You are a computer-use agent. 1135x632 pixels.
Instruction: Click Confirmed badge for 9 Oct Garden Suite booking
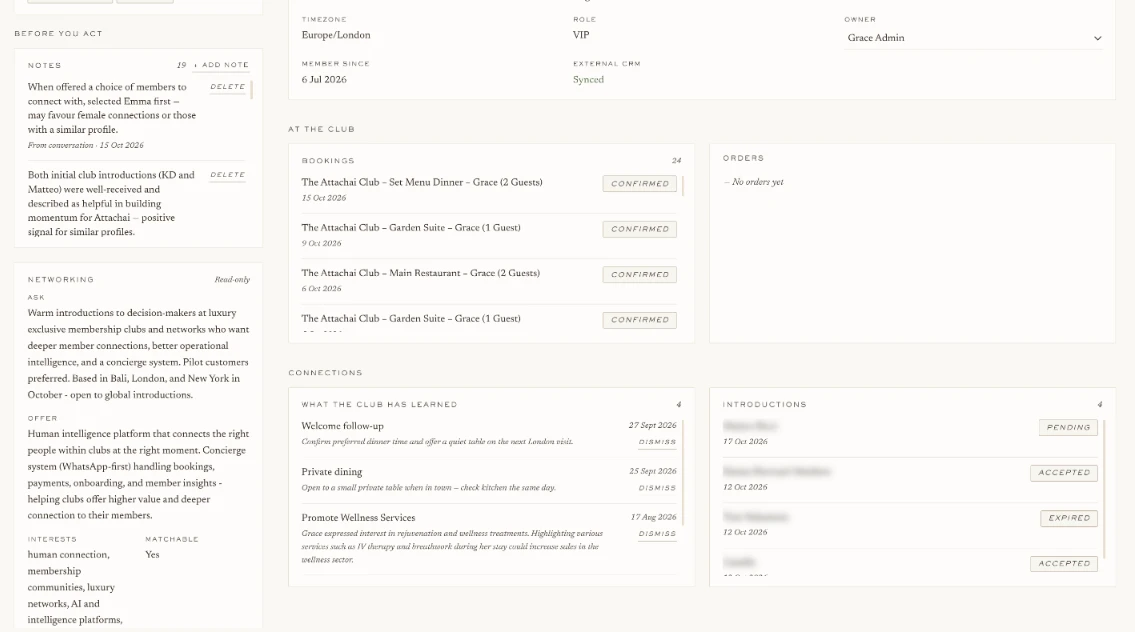[x=640, y=229]
